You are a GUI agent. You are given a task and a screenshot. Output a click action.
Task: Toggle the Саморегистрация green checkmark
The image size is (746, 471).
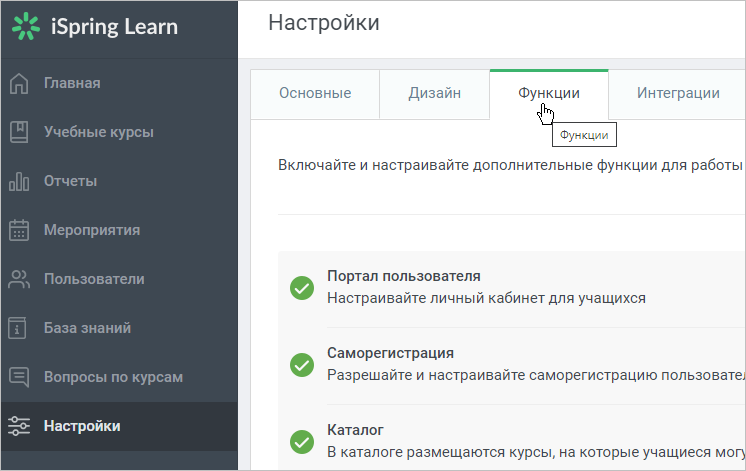(302, 365)
